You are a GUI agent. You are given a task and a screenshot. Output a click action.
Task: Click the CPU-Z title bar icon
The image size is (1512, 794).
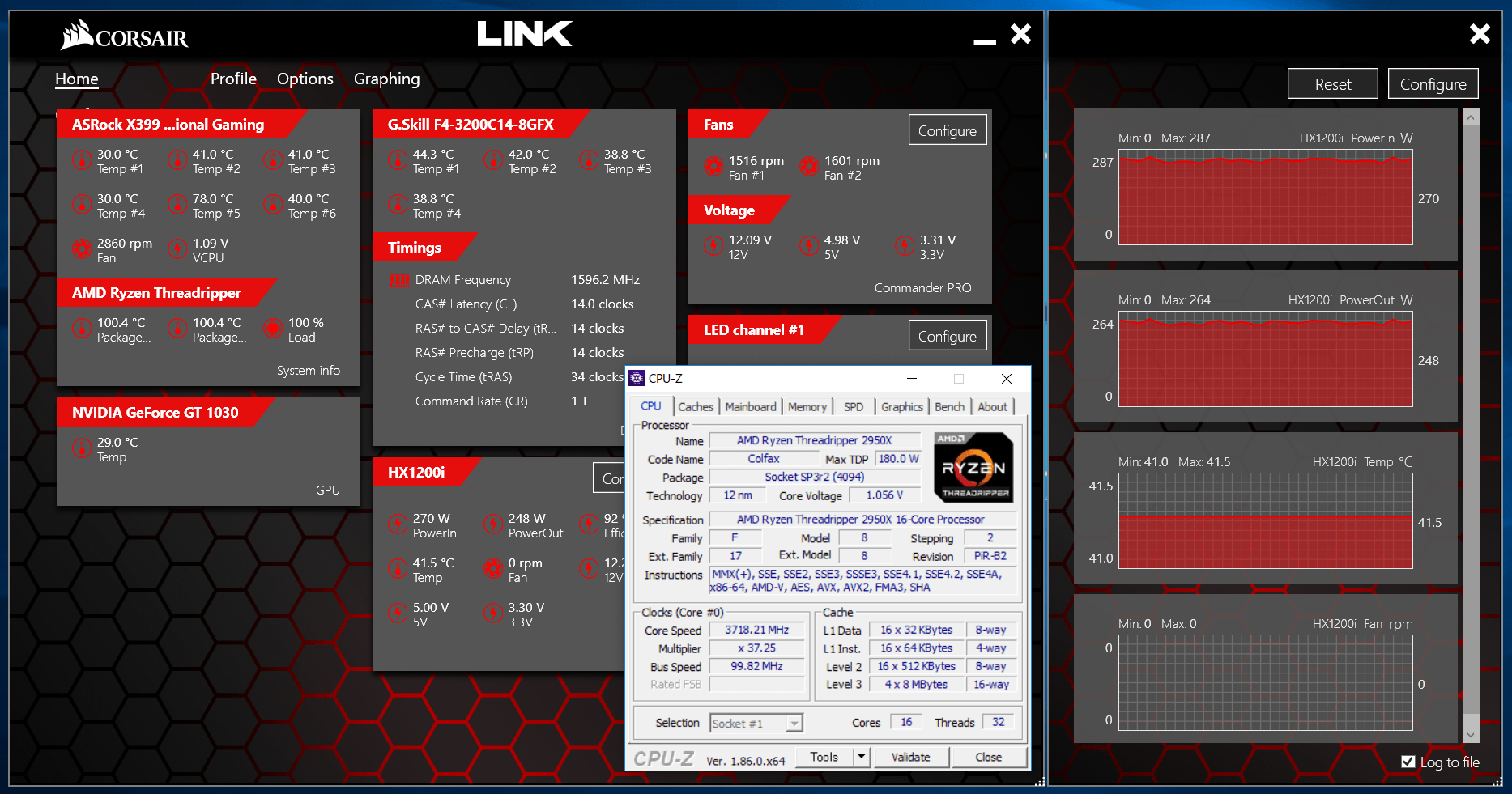[x=637, y=378]
